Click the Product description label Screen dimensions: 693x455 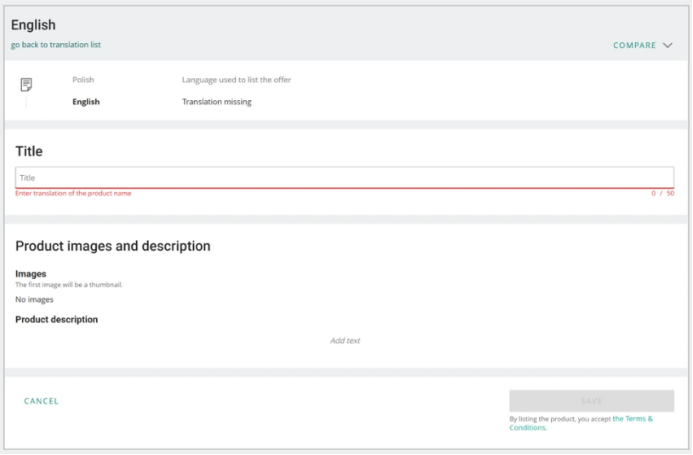pos(56,320)
